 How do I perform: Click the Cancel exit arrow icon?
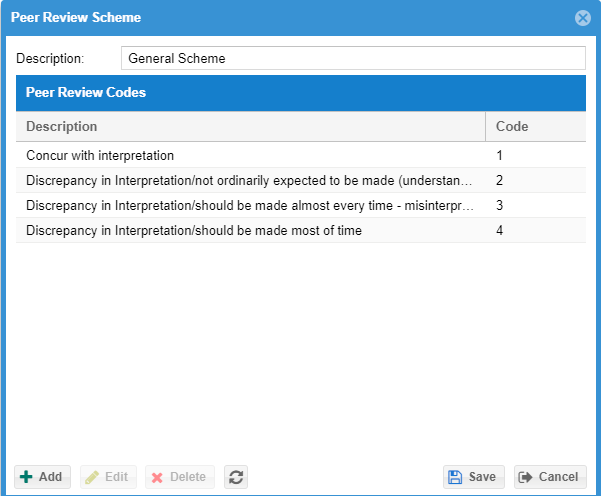click(525, 477)
